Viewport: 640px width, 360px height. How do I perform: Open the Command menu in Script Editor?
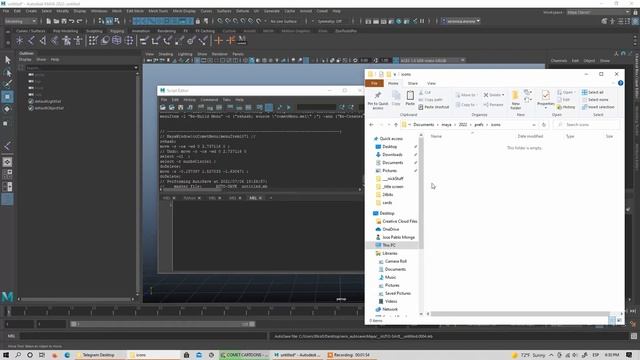click(209, 100)
